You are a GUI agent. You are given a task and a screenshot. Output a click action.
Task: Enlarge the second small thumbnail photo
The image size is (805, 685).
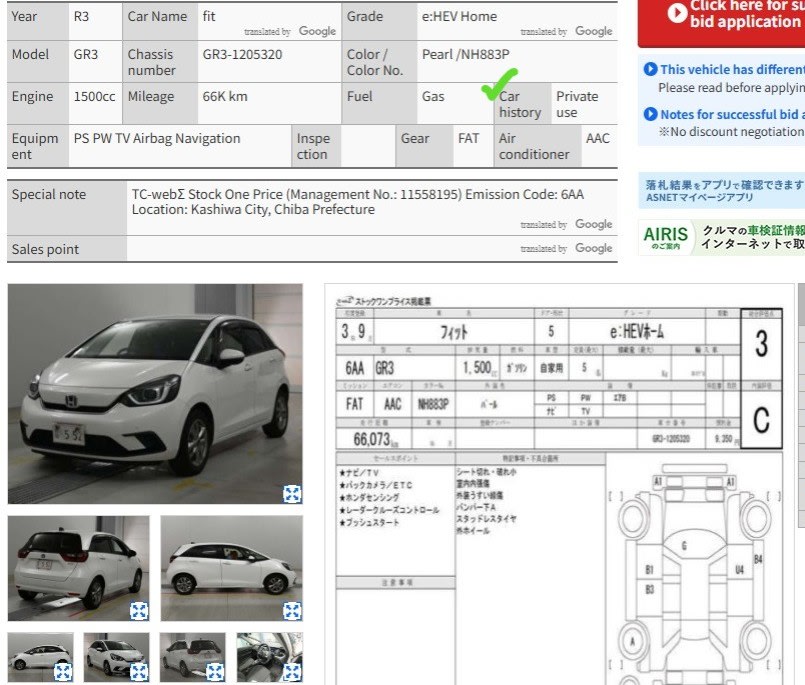click(139, 672)
